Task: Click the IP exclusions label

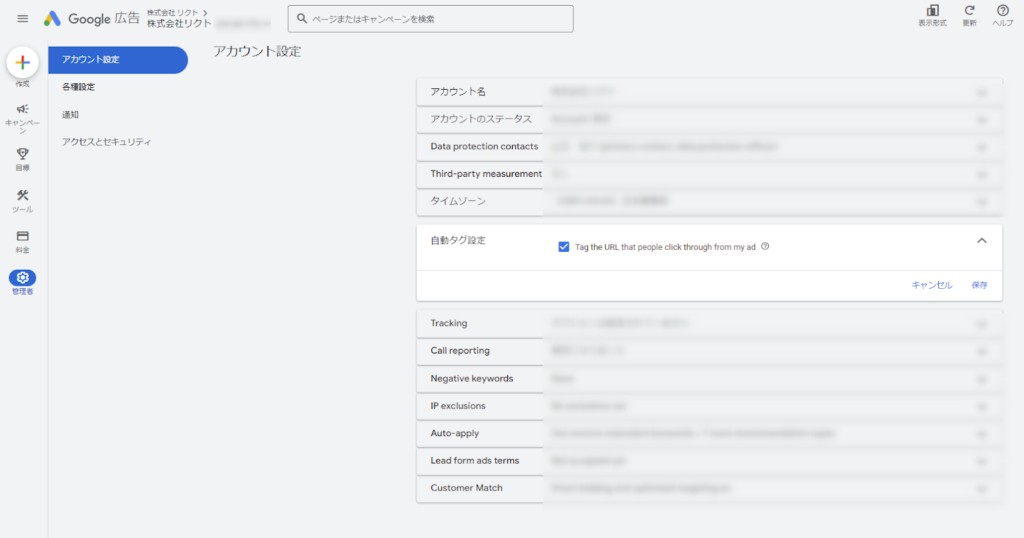Action: click(458, 406)
